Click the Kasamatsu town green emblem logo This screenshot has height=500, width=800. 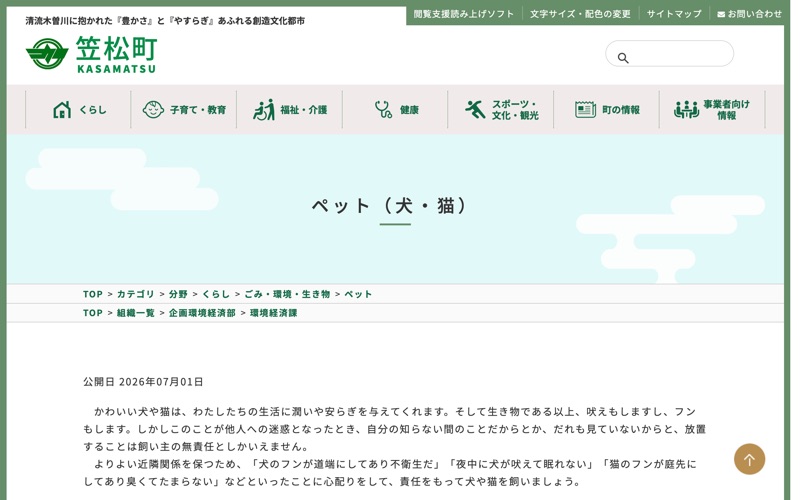coord(47,54)
